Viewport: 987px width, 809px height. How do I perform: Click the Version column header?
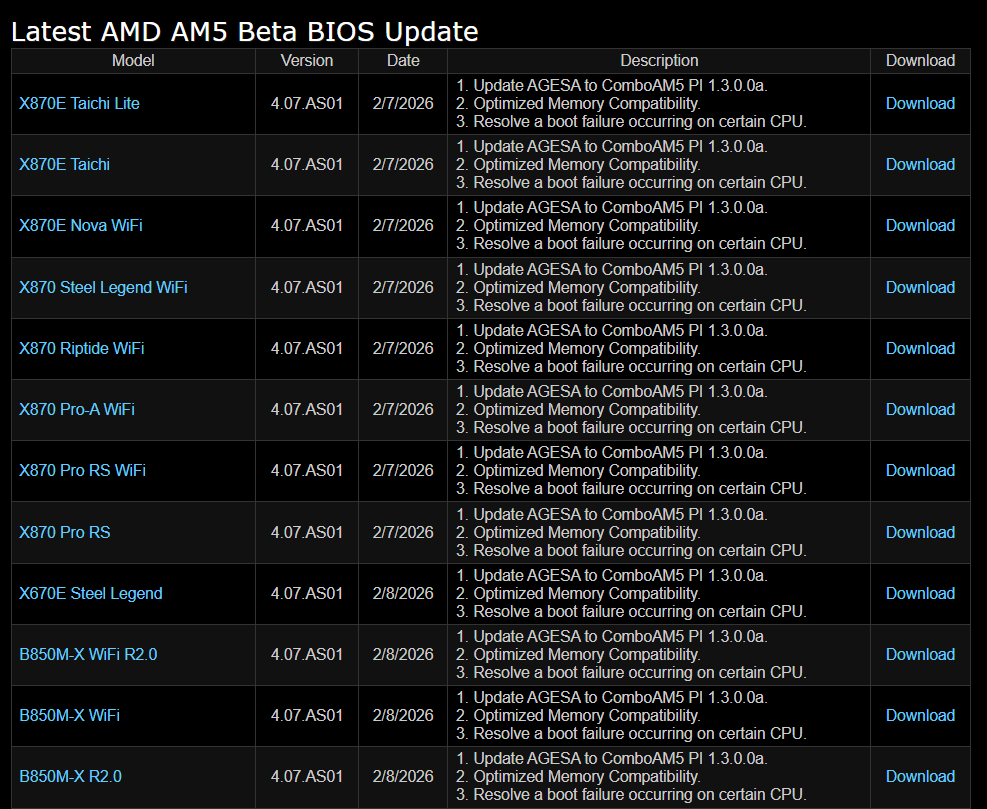point(307,60)
